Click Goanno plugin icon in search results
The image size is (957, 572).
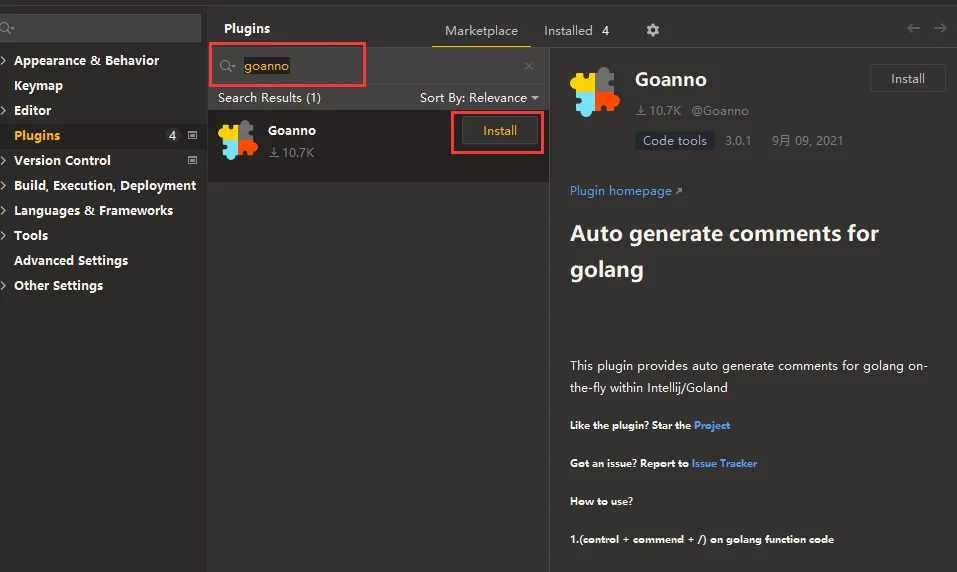click(x=238, y=140)
